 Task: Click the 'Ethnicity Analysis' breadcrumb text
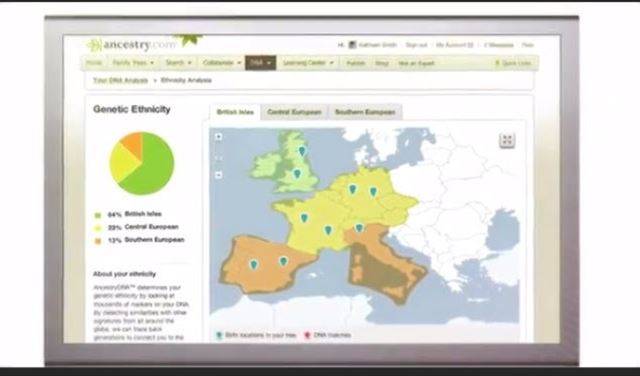click(186, 80)
